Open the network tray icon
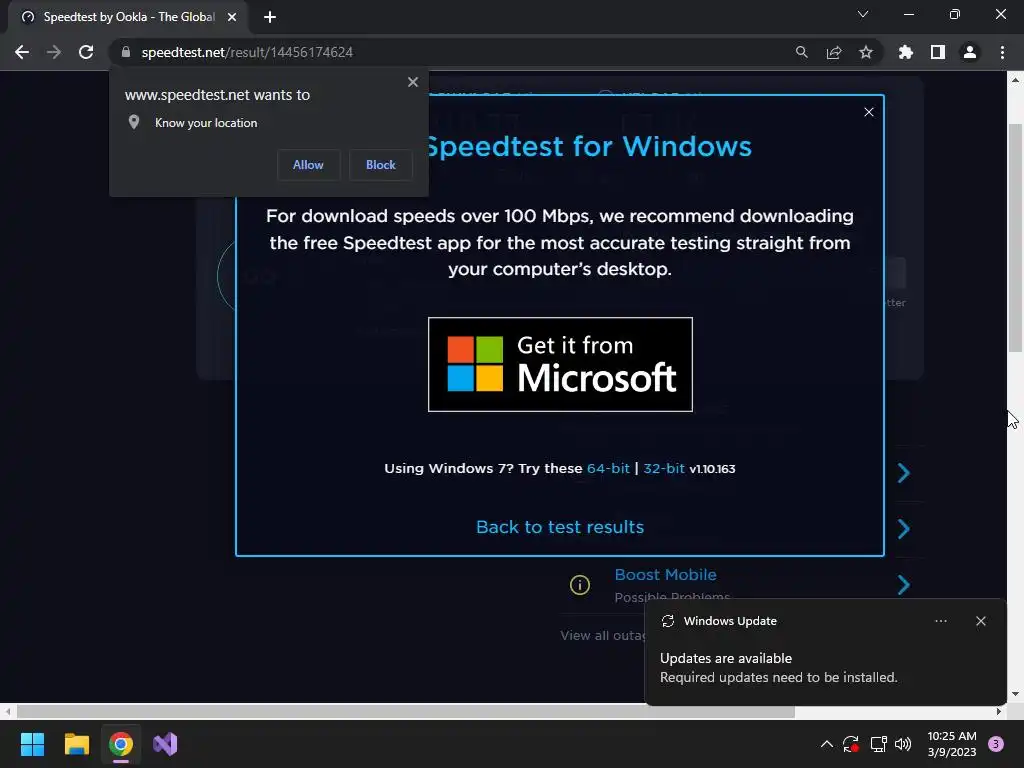Image resolution: width=1024 pixels, height=768 pixels. [878, 744]
